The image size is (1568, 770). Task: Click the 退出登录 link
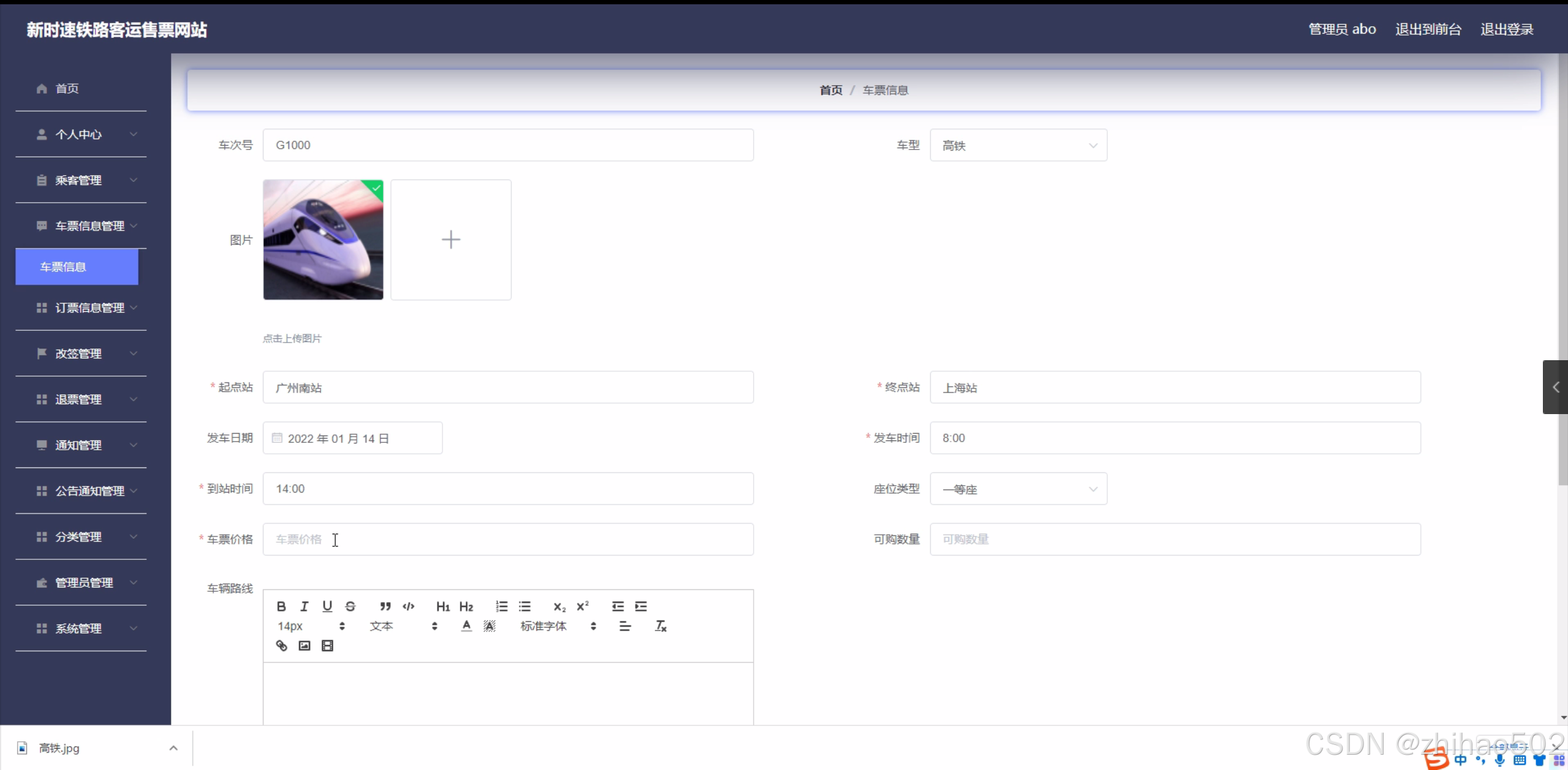[x=1506, y=29]
